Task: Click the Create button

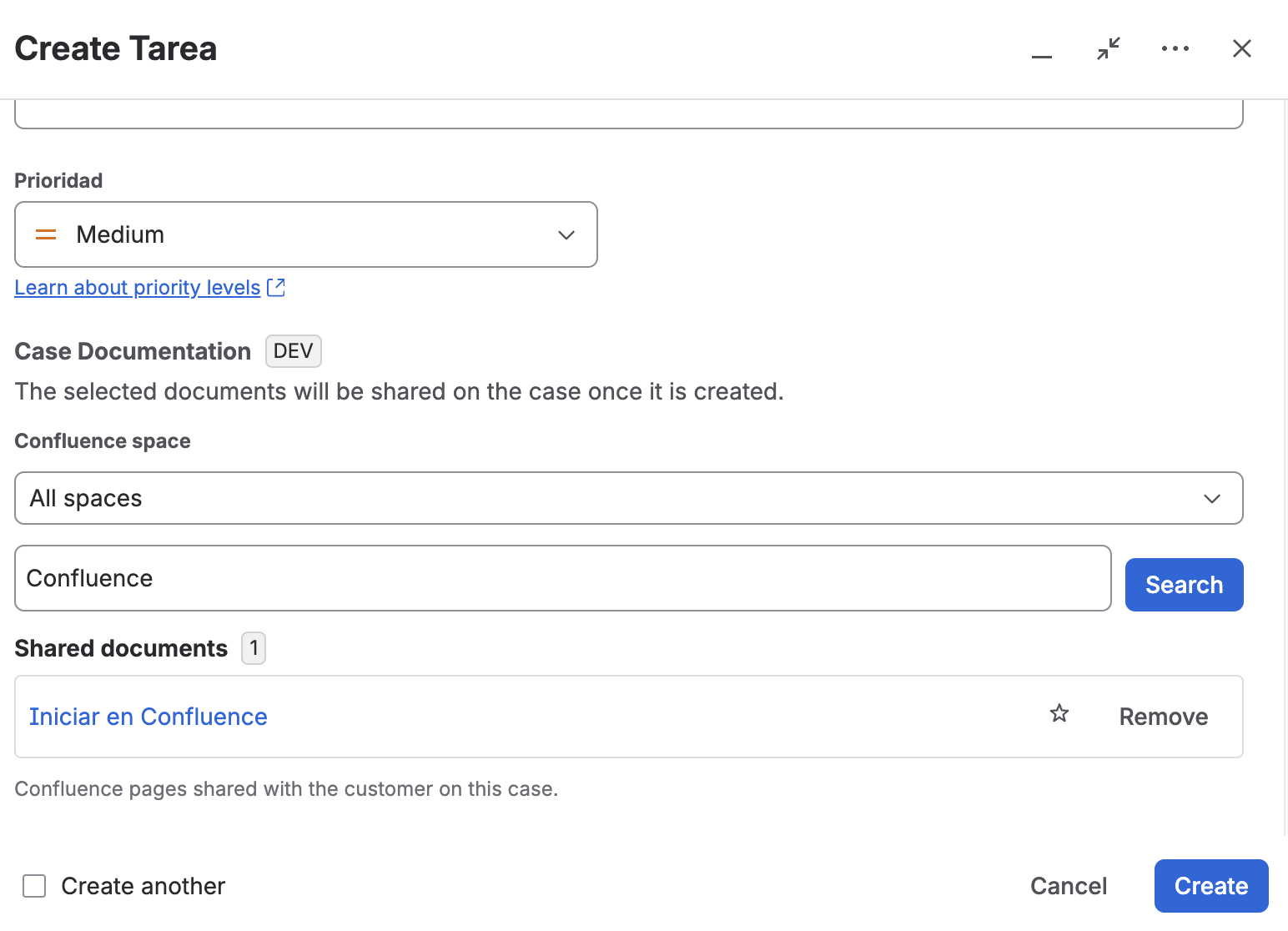Action: coord(1211,886)
